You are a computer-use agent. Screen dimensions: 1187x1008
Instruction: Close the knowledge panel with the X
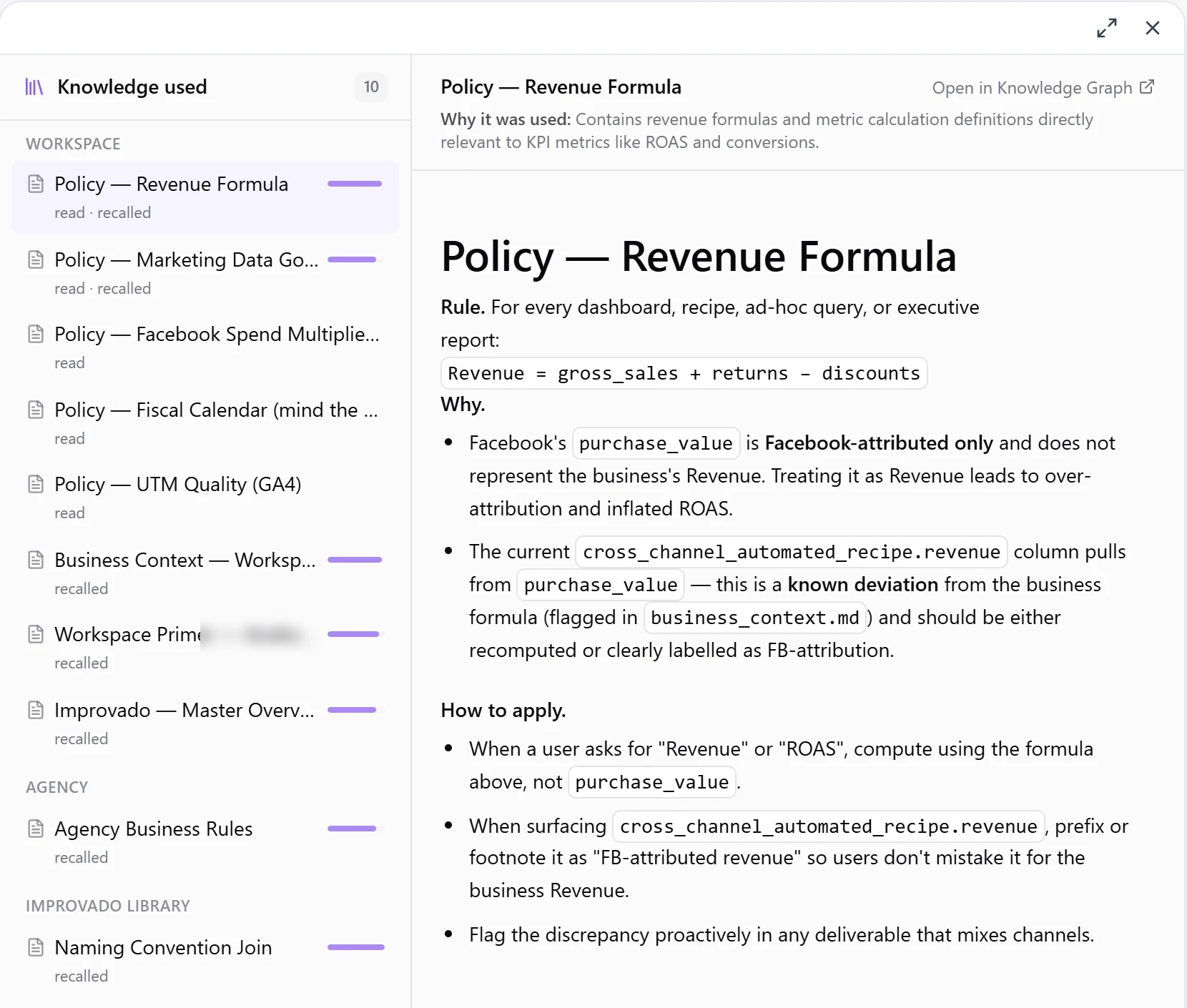coord(1153,28)
